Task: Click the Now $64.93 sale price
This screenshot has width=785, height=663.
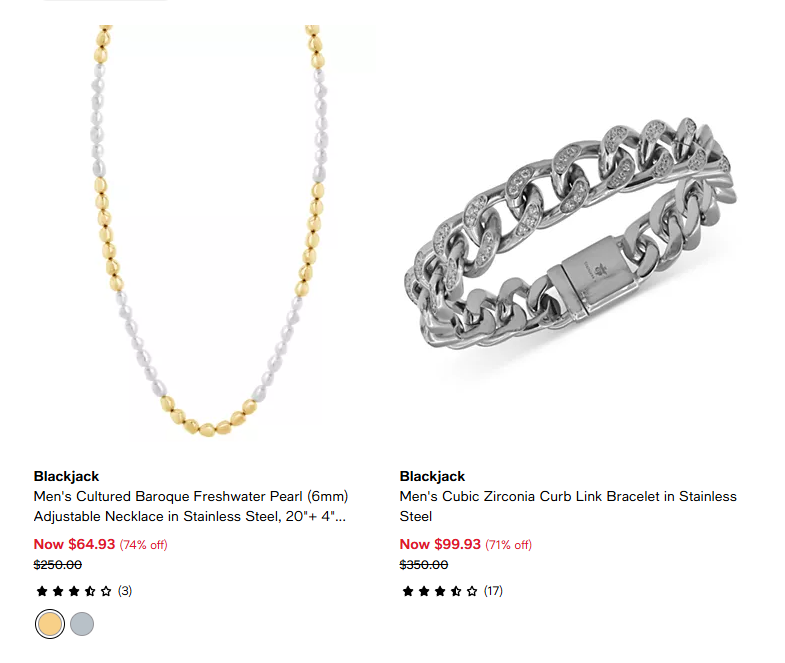Action: (74, 544)
